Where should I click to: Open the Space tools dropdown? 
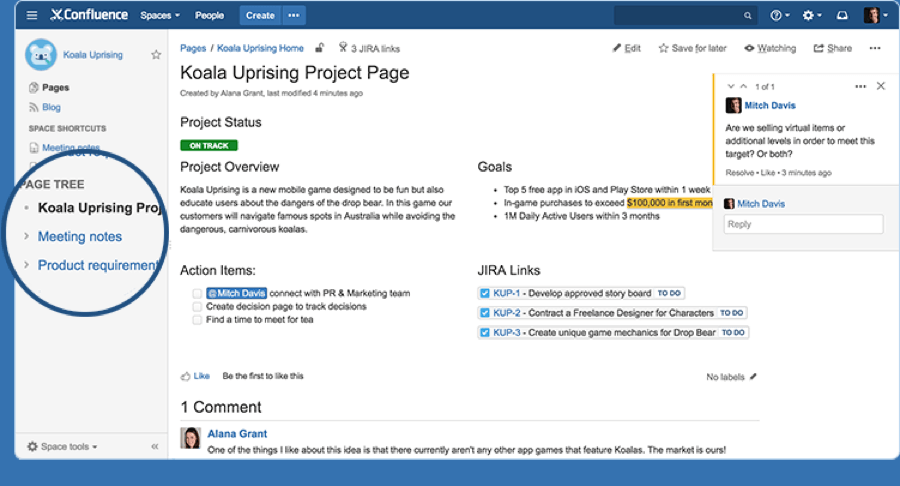pyautogui.click(x=63, y=446)
